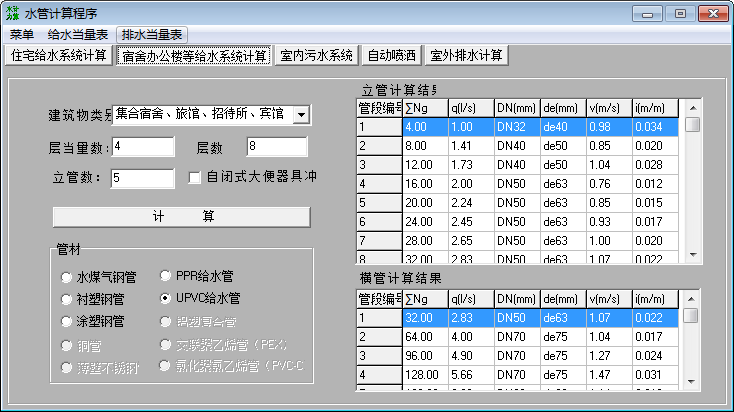The image size is (734, 412).
Task: Focus the 层数 input field
Action: click(281, 148)
